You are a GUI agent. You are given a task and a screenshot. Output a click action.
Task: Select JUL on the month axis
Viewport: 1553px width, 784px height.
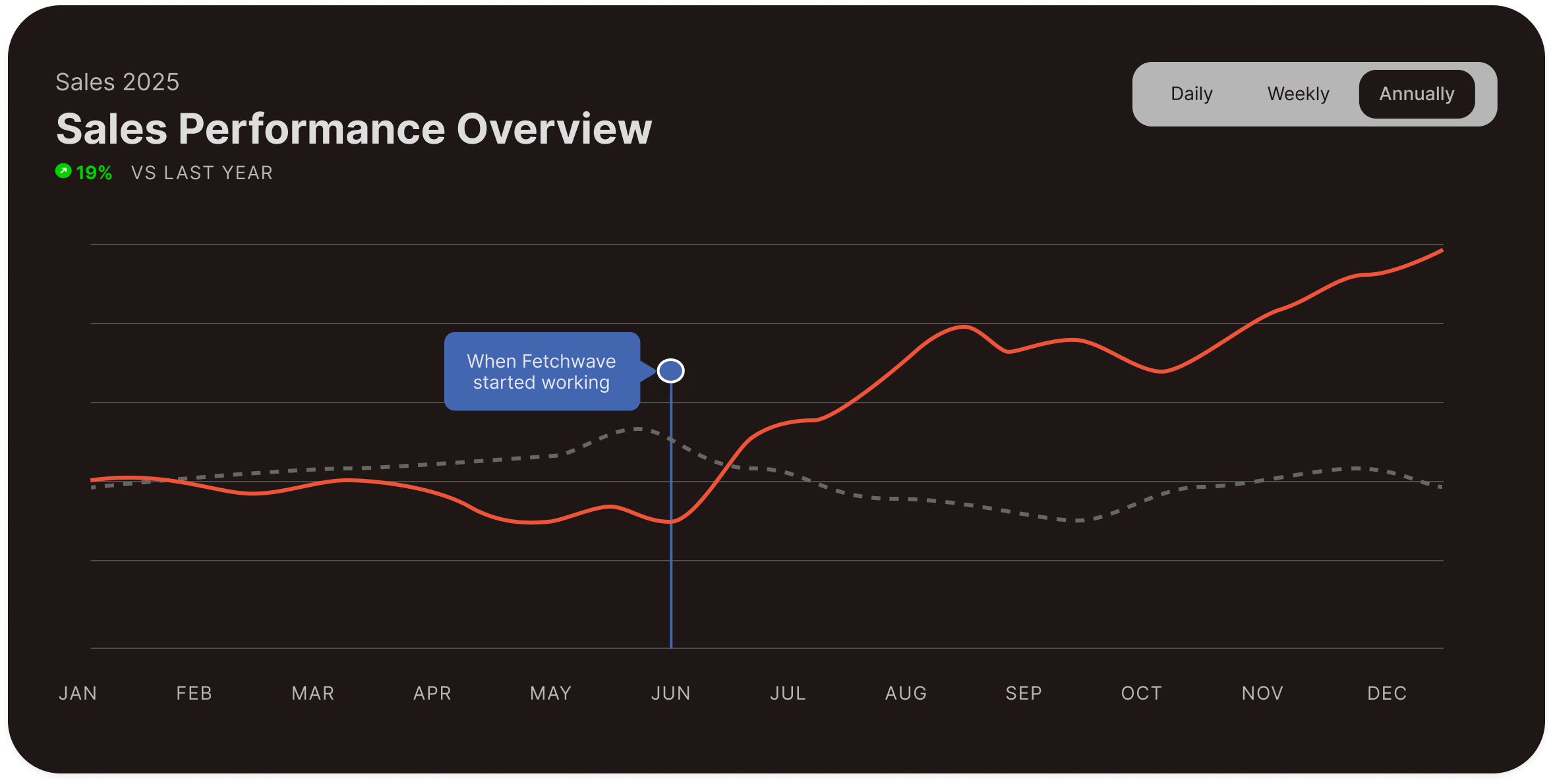click(x=788, y=693)
